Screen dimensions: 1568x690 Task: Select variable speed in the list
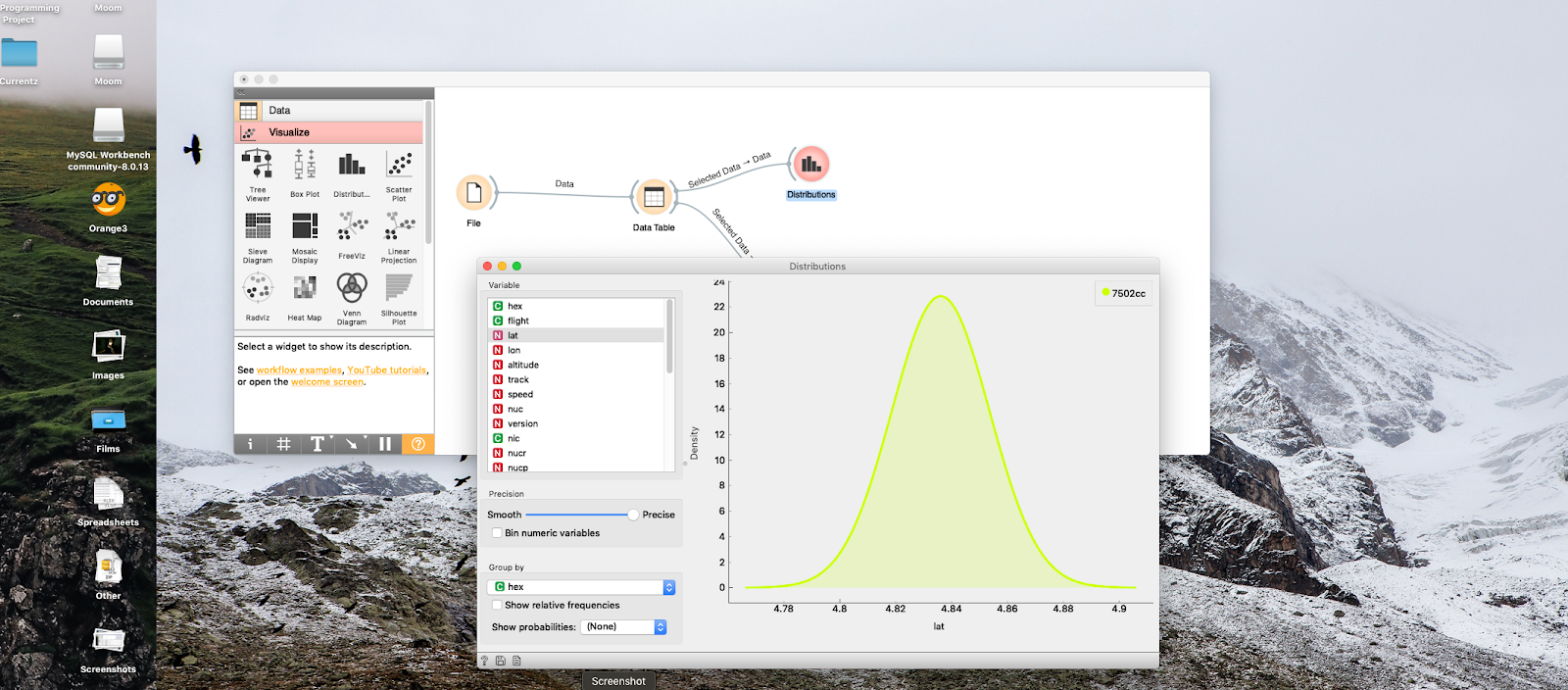pyautogui.click(x=576, y=394)
